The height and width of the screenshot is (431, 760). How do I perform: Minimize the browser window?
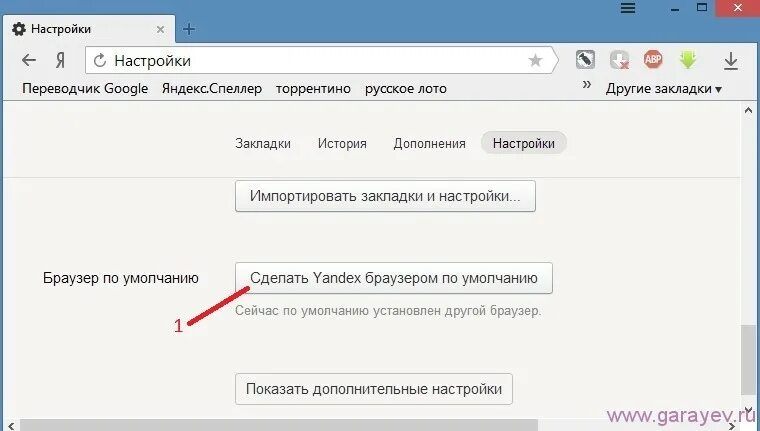coord(675,8)
